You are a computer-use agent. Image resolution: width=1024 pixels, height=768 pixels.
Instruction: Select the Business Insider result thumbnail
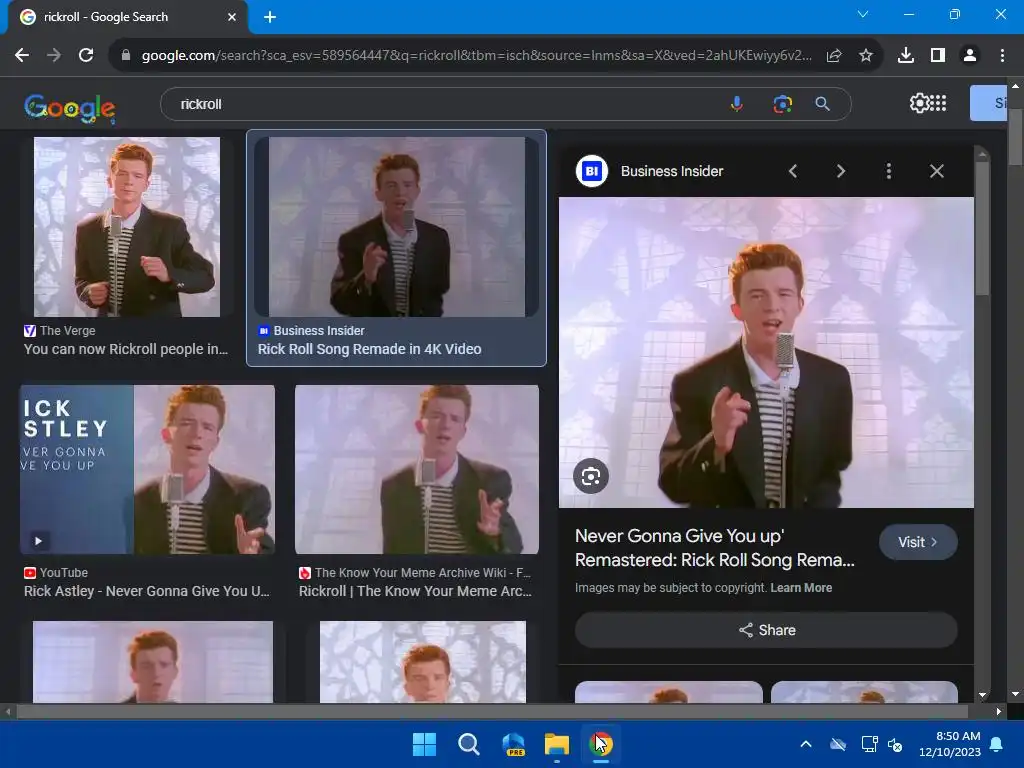coord(396,227)
